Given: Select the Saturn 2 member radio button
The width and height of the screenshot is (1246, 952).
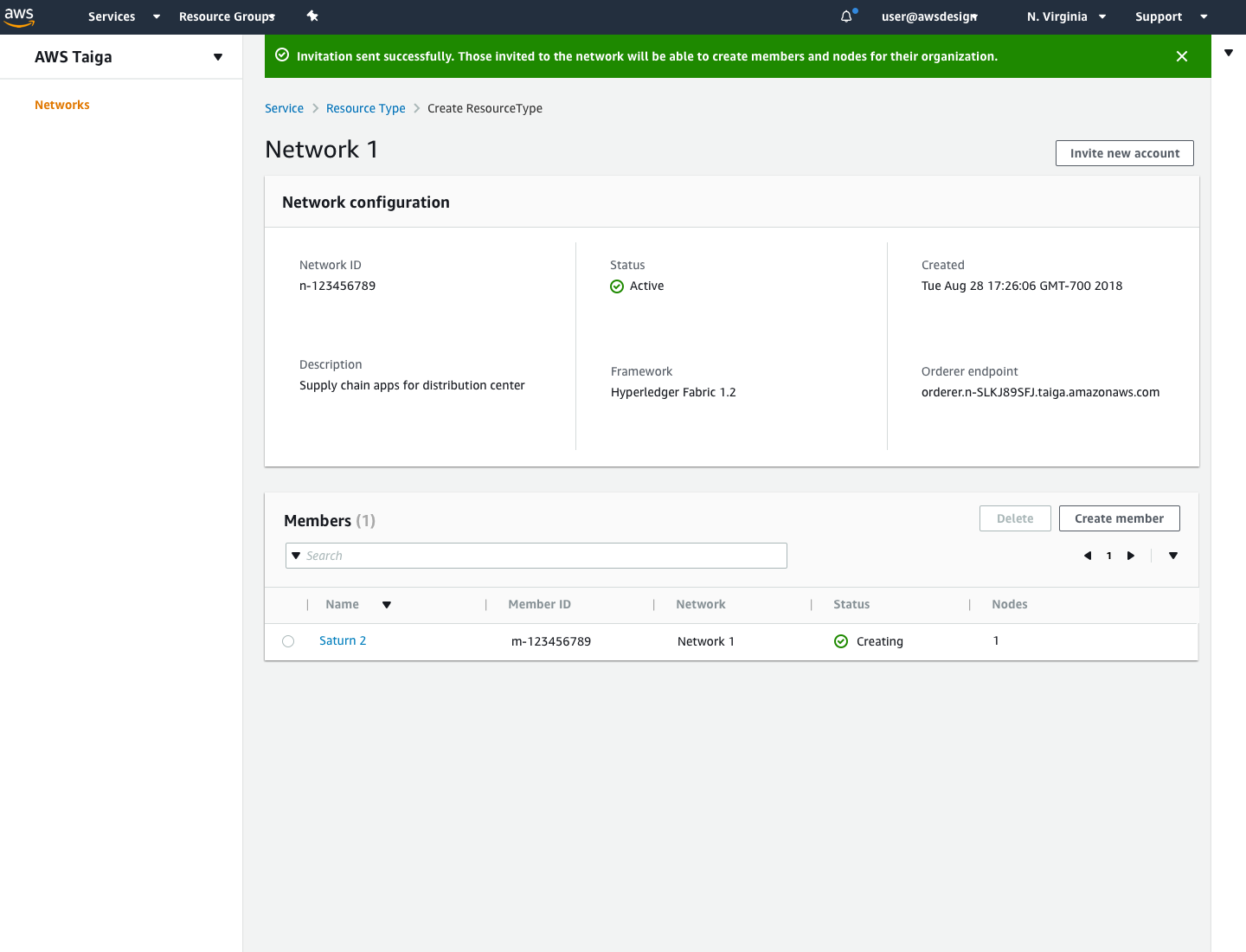Looking at the screenshot, I should coord(288,641).
